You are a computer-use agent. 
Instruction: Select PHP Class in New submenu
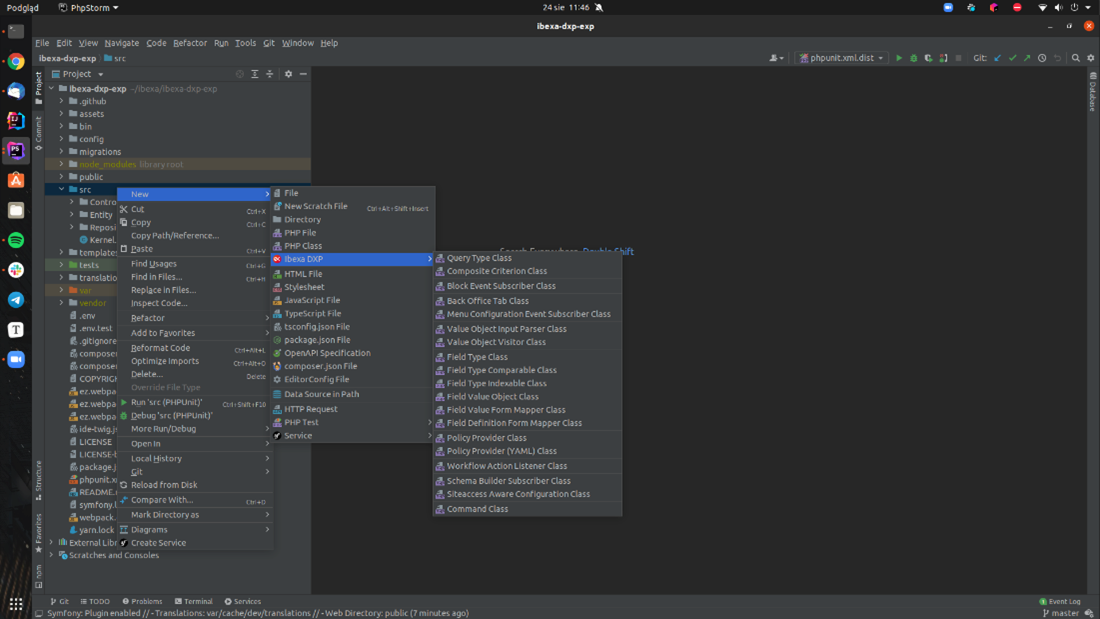click(352, 246)
